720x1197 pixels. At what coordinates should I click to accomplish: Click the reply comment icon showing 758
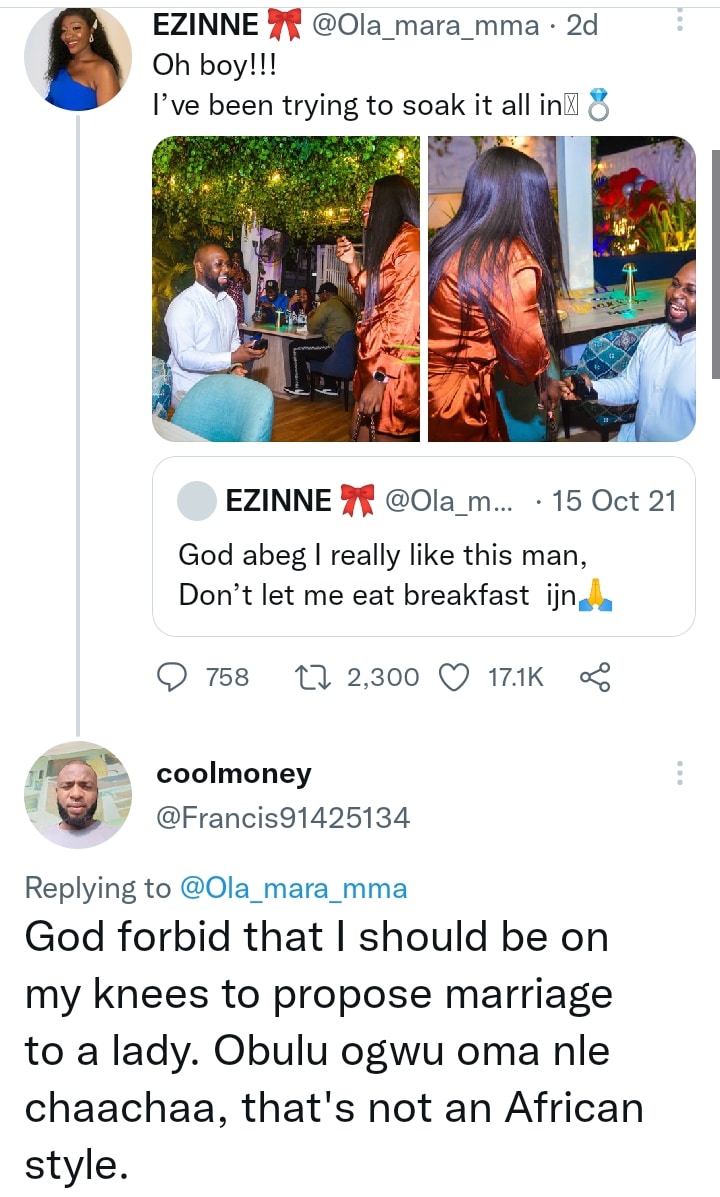tap(174, 678)
